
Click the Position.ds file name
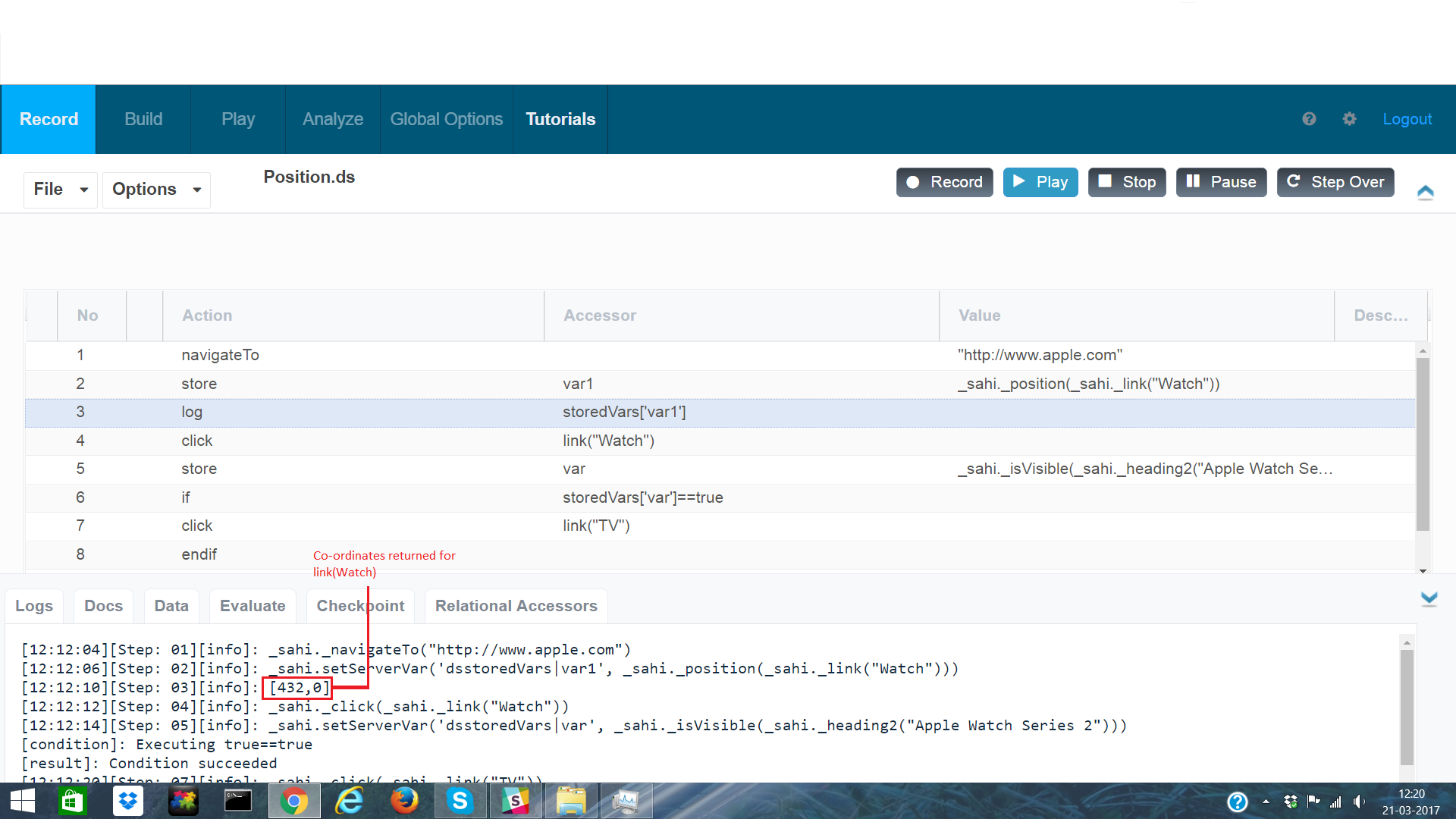(309, 177)
